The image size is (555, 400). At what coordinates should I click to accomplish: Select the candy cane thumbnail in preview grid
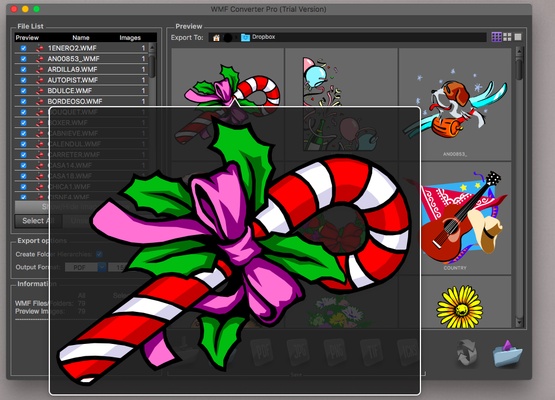[228, 104]
